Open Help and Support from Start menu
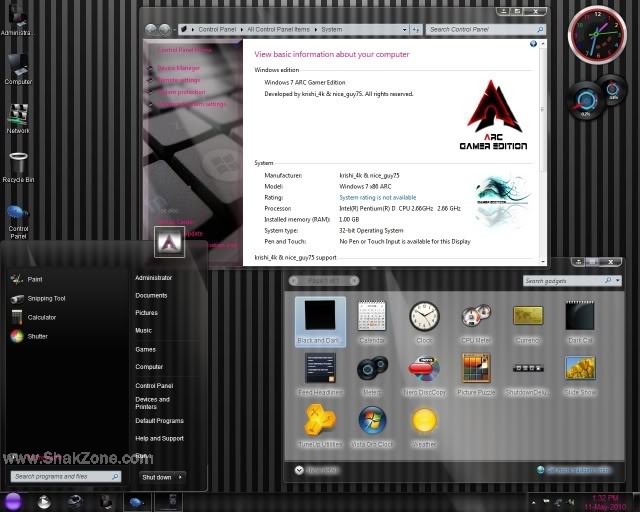640x512 pixels. click(159, 439)
